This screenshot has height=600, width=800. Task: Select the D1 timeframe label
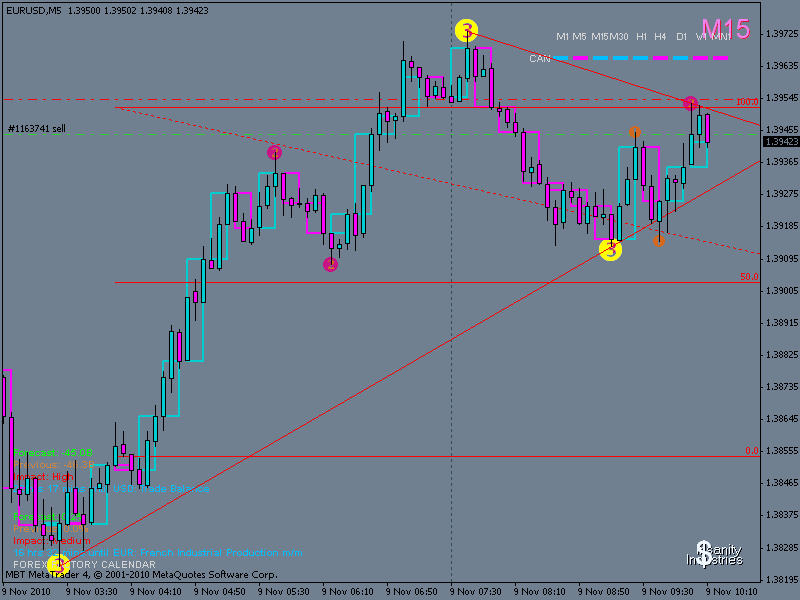(x=681, y=37)
